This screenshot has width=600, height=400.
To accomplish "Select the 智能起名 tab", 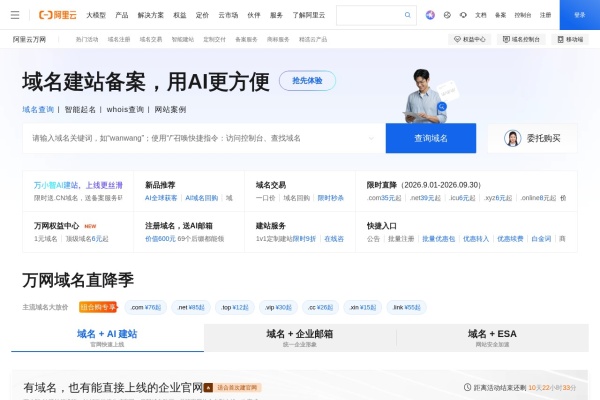I will (80, 109).
